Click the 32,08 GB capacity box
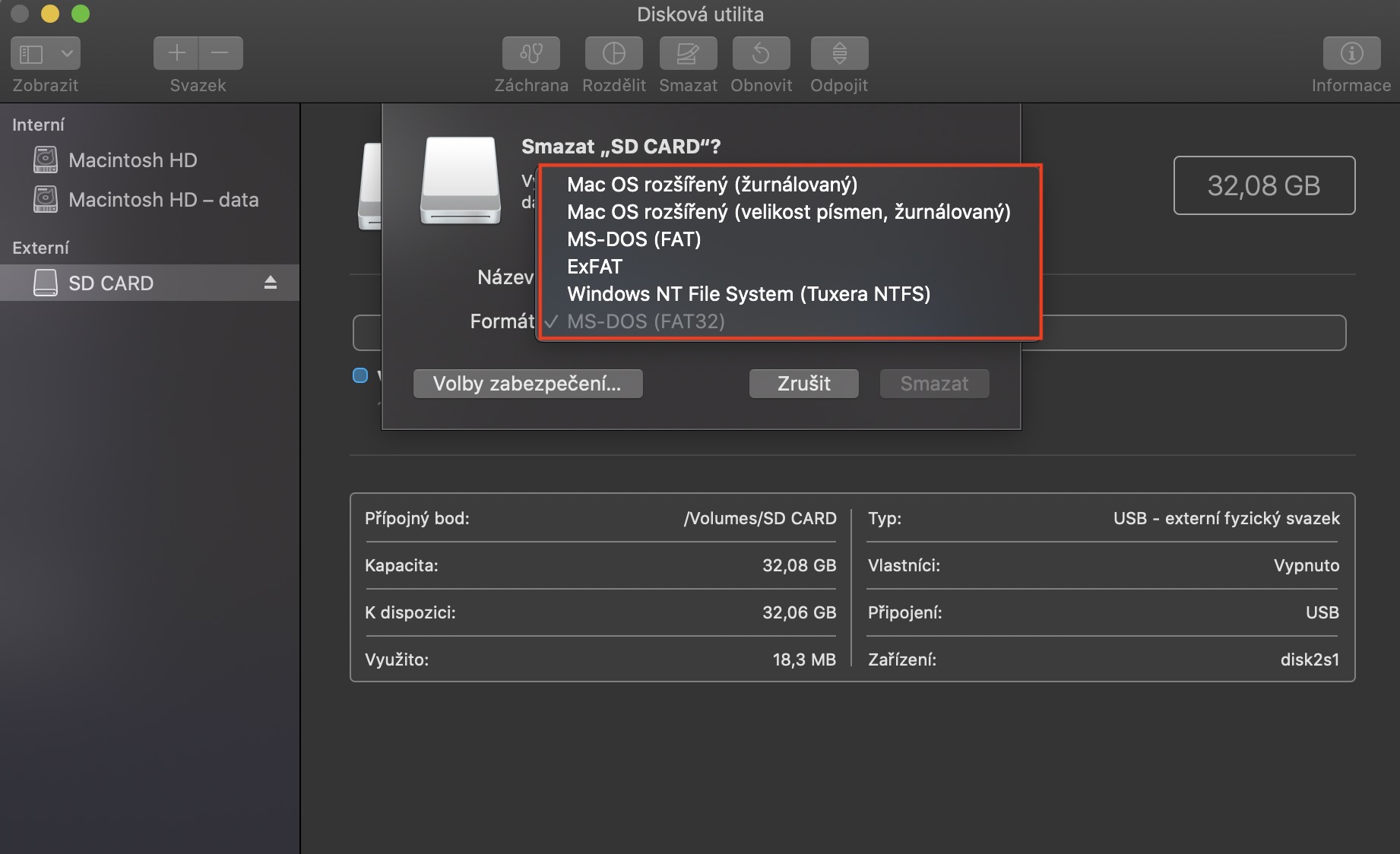This screenshot has width=1400, height=854. pos(1264,185)
